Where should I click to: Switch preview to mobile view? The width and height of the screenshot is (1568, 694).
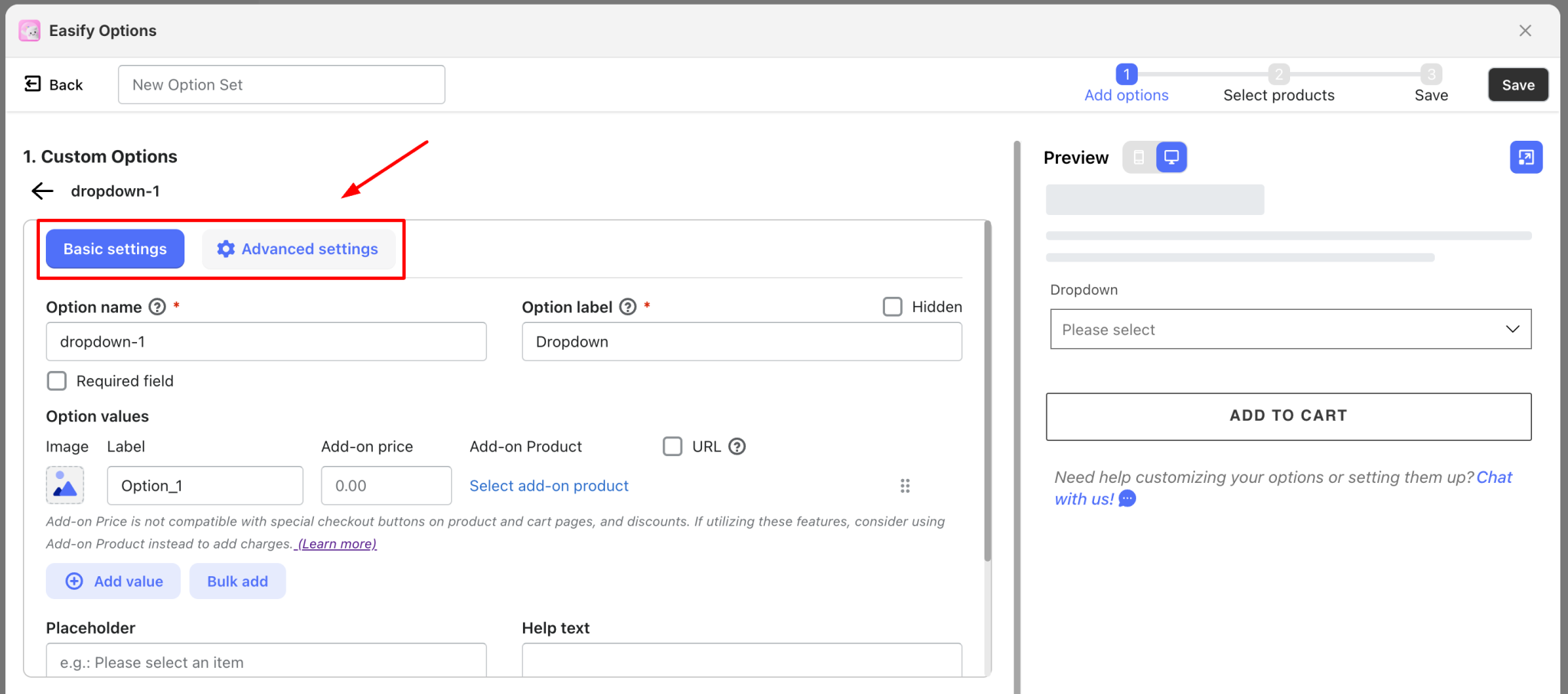1139,156
